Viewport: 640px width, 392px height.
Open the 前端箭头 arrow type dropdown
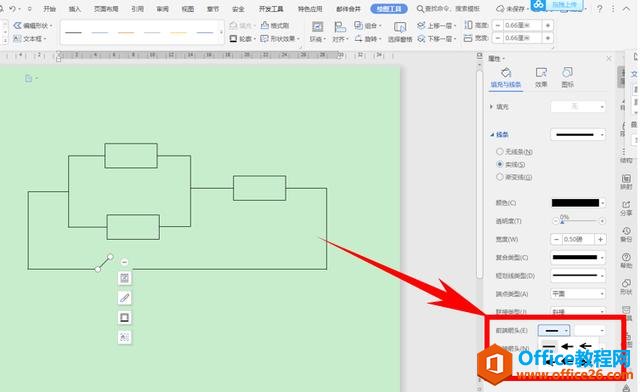tap(554, 330)
